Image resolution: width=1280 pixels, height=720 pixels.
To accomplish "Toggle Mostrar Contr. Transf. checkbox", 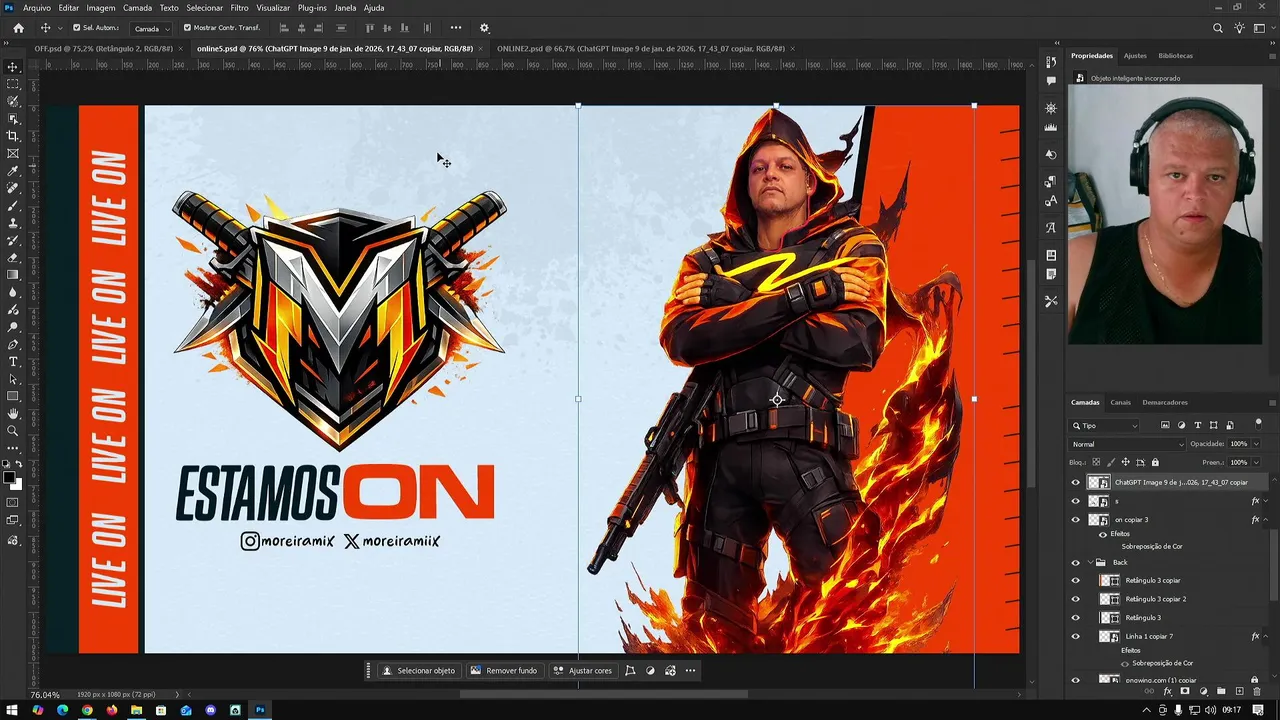I will coord(187,28).
